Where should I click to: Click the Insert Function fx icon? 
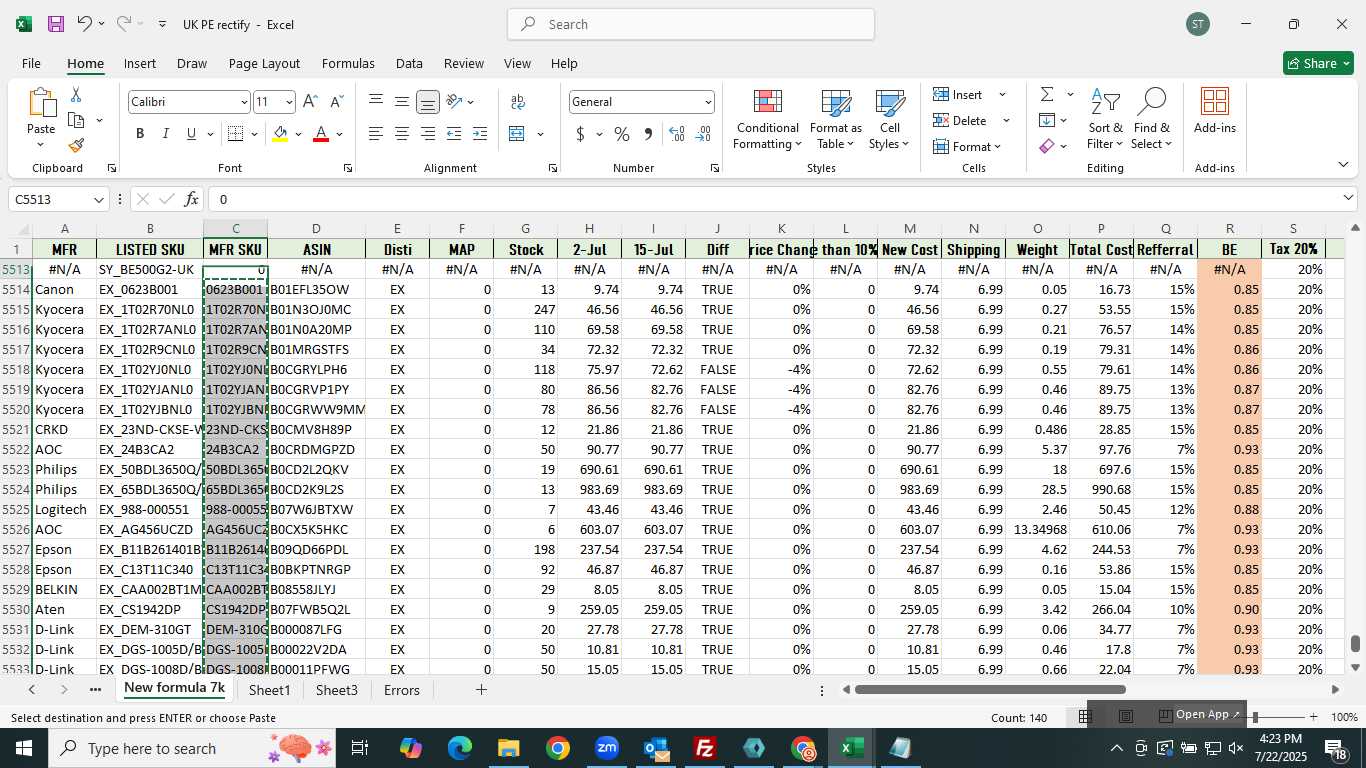click(x=191, y=199)
